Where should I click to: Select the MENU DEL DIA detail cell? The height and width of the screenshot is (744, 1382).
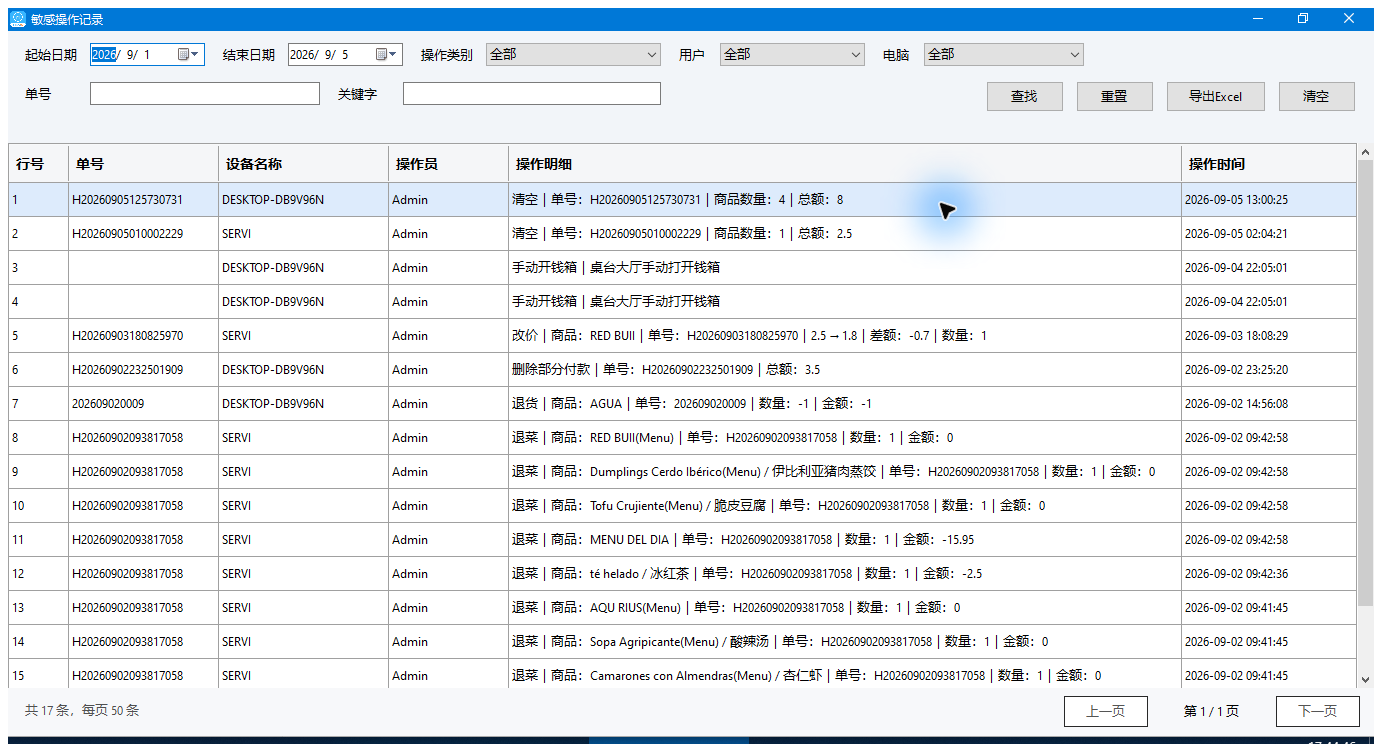pyautogui.click(x=845, y=540)
